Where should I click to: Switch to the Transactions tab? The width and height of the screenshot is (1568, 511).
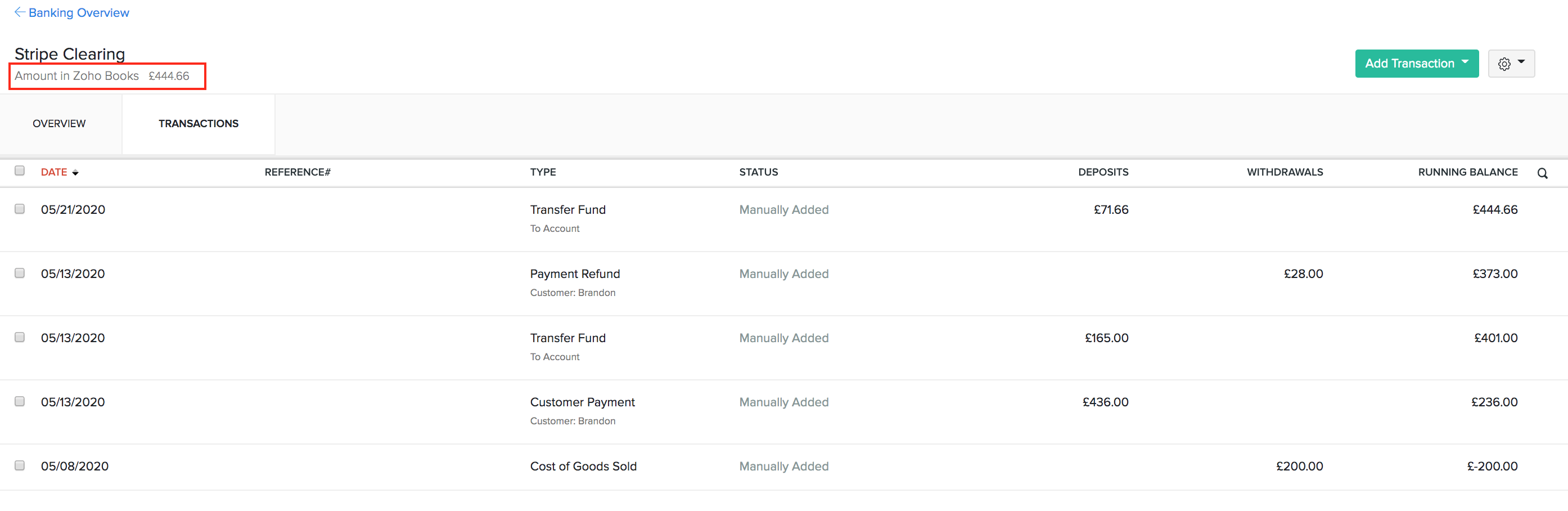click(x=198, y=124)
